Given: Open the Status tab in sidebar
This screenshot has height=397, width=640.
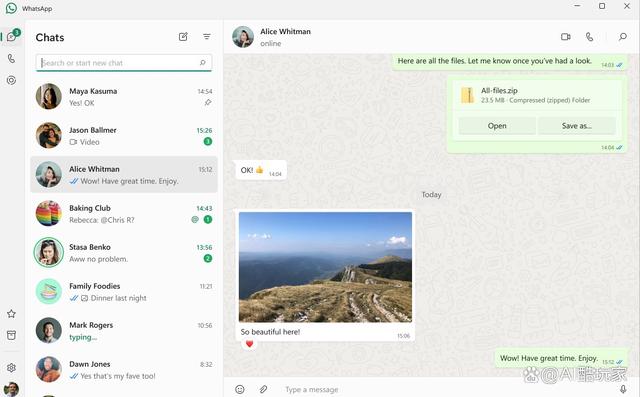Looking at the screenshot, I should click(11, 80).
